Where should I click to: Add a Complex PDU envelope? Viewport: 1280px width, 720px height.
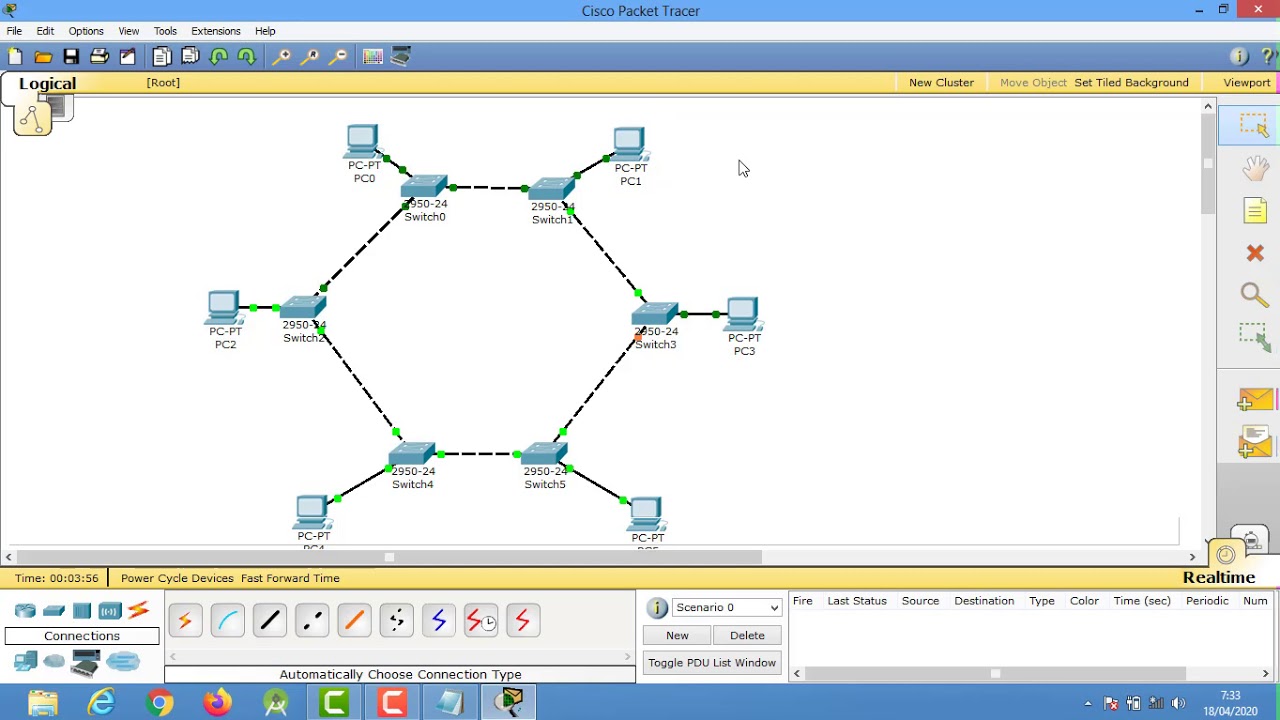[1255, 441]
